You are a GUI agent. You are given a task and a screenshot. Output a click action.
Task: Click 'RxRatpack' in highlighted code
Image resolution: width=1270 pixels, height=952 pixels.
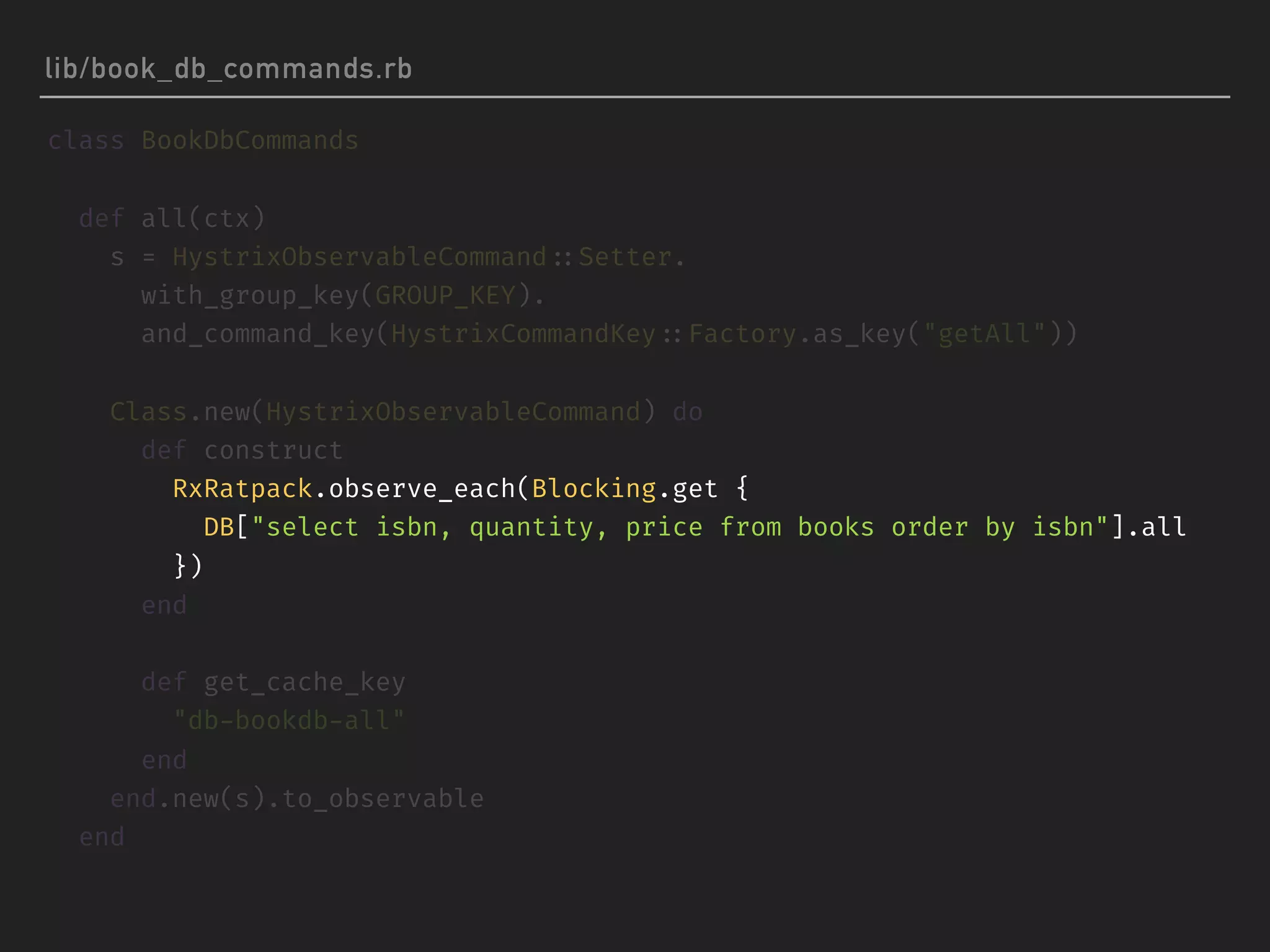pos(242,489)
